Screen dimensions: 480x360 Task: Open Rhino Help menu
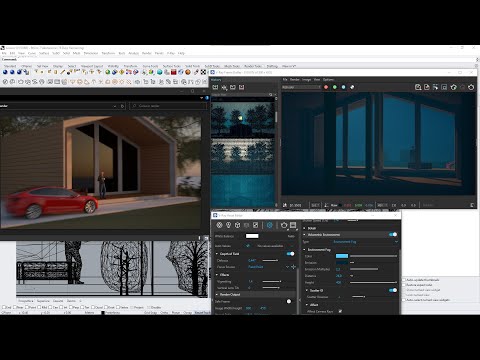point(181,53)
